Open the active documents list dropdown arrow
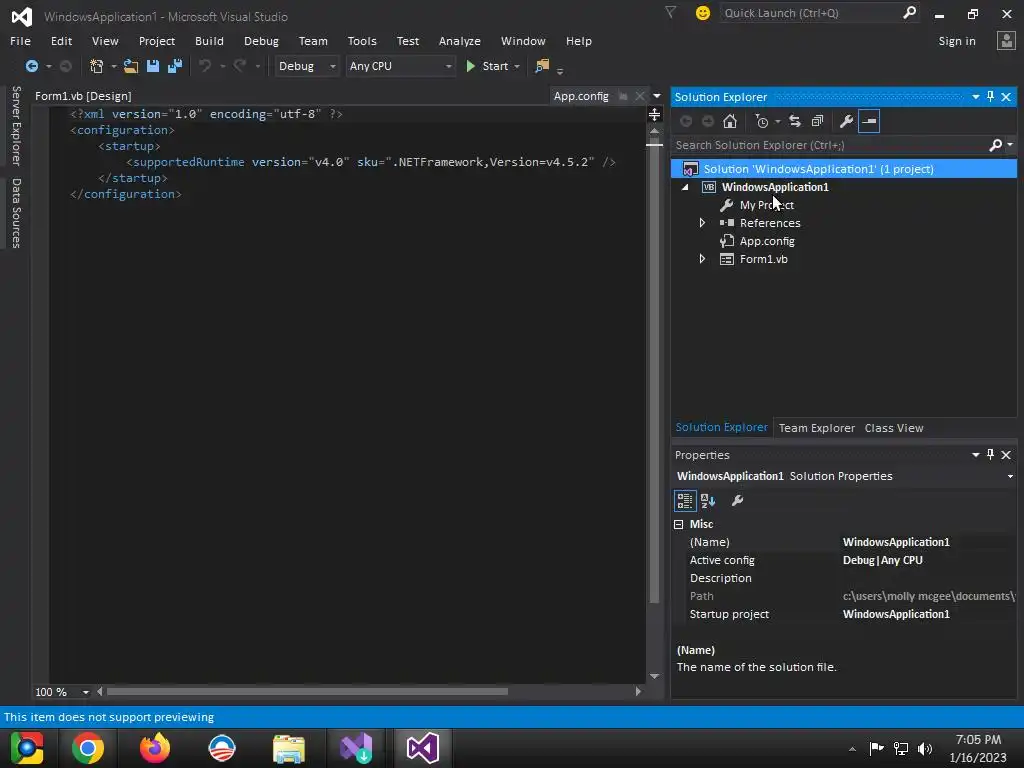Viewport: 1024px width, 768px height. [657, 96]
